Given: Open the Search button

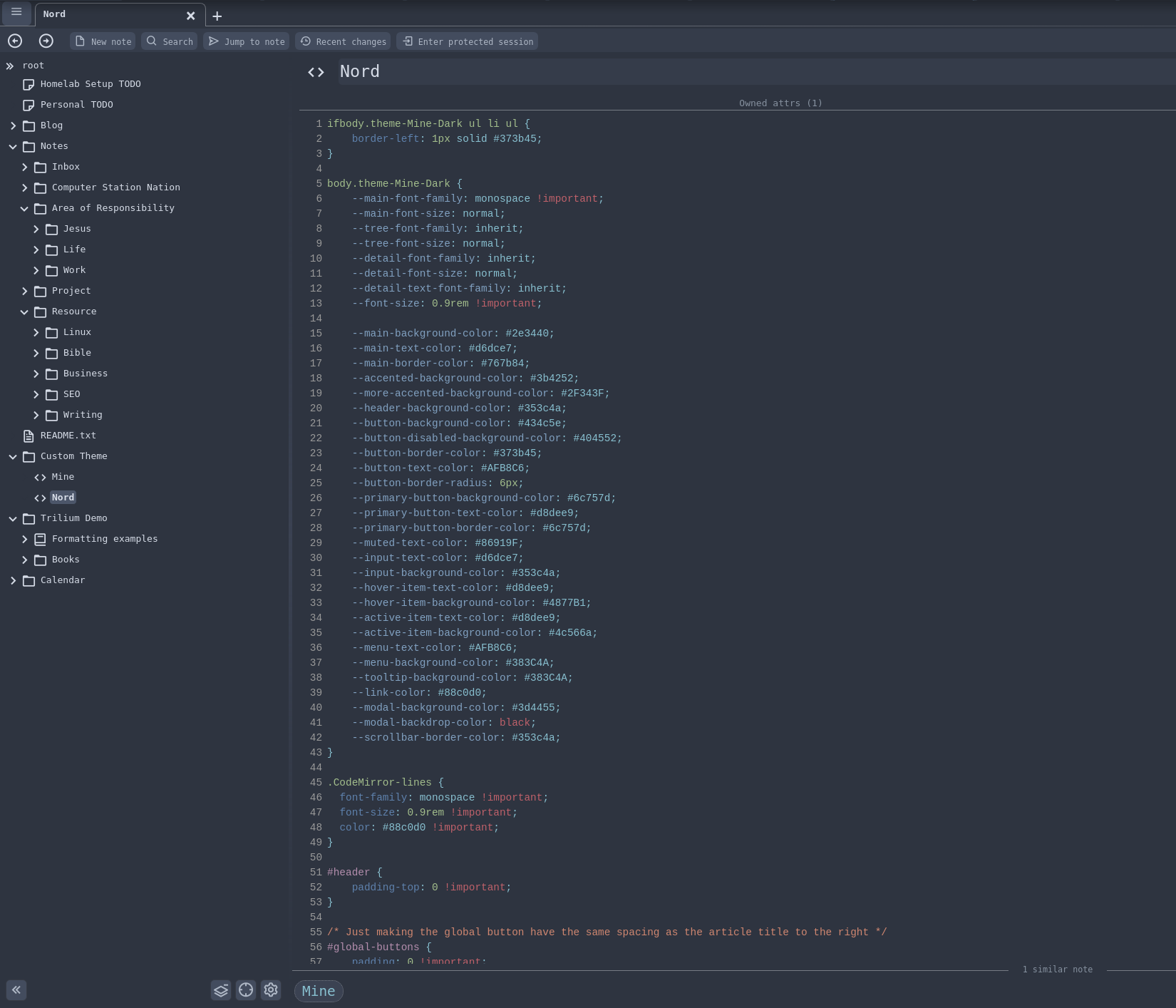Looking at the screenshot, I should tap(169, 41).
